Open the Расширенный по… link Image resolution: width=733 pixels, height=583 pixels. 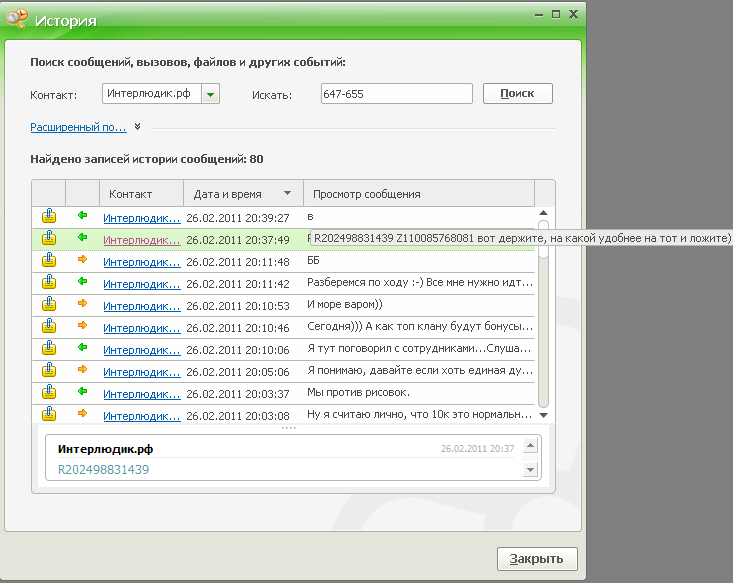(78, 127)
